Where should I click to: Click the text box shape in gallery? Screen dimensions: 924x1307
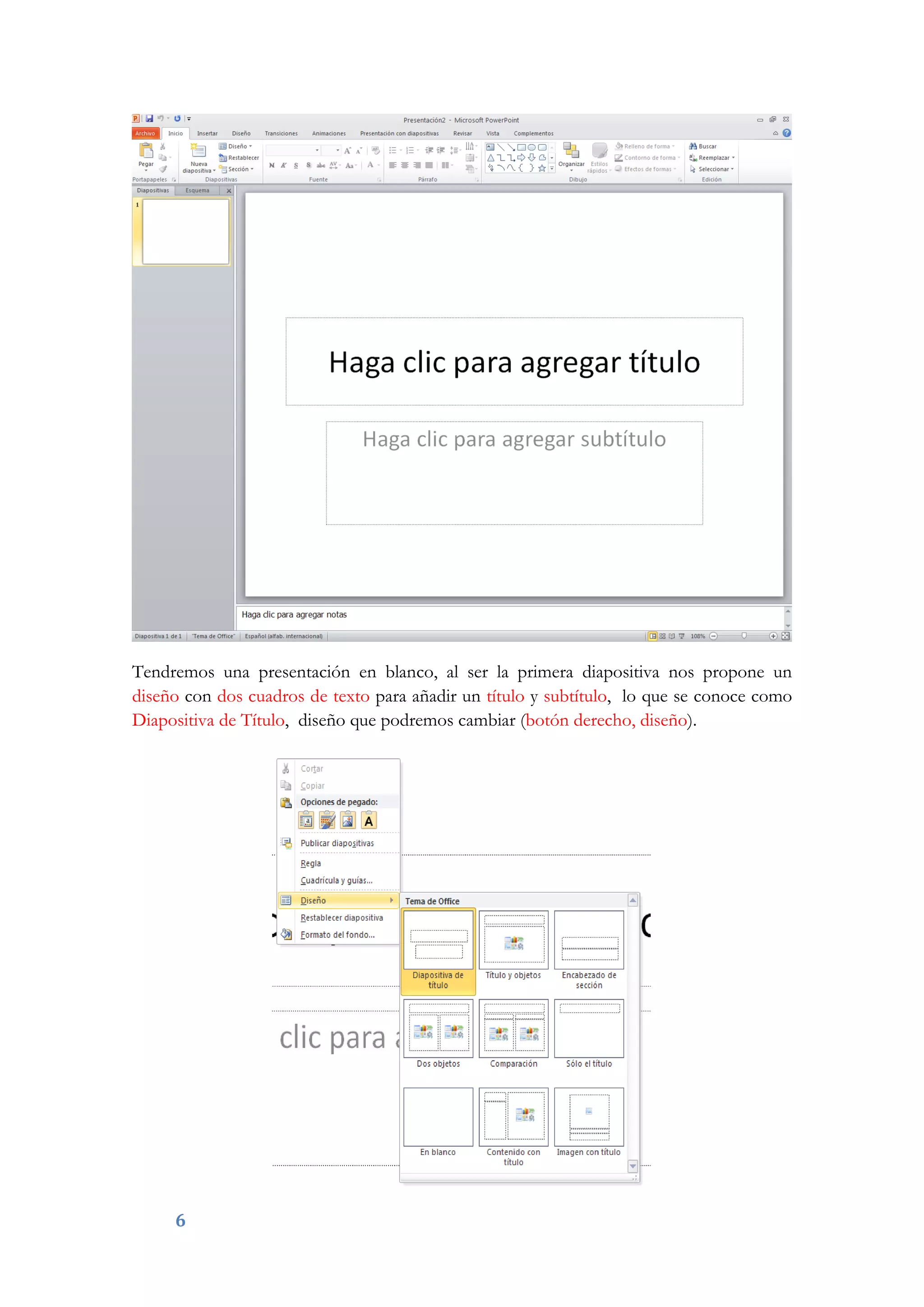click(x=490, y=147)
